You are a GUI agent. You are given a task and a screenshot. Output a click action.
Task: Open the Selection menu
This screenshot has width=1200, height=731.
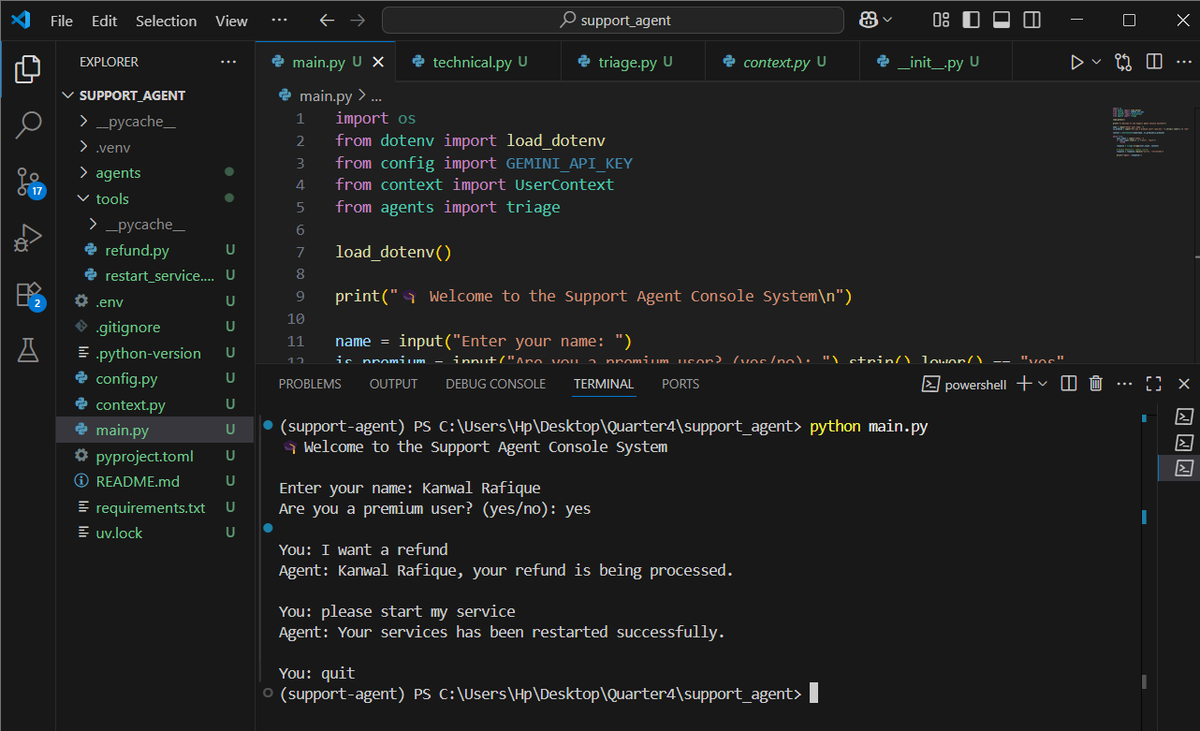point(166,20)
